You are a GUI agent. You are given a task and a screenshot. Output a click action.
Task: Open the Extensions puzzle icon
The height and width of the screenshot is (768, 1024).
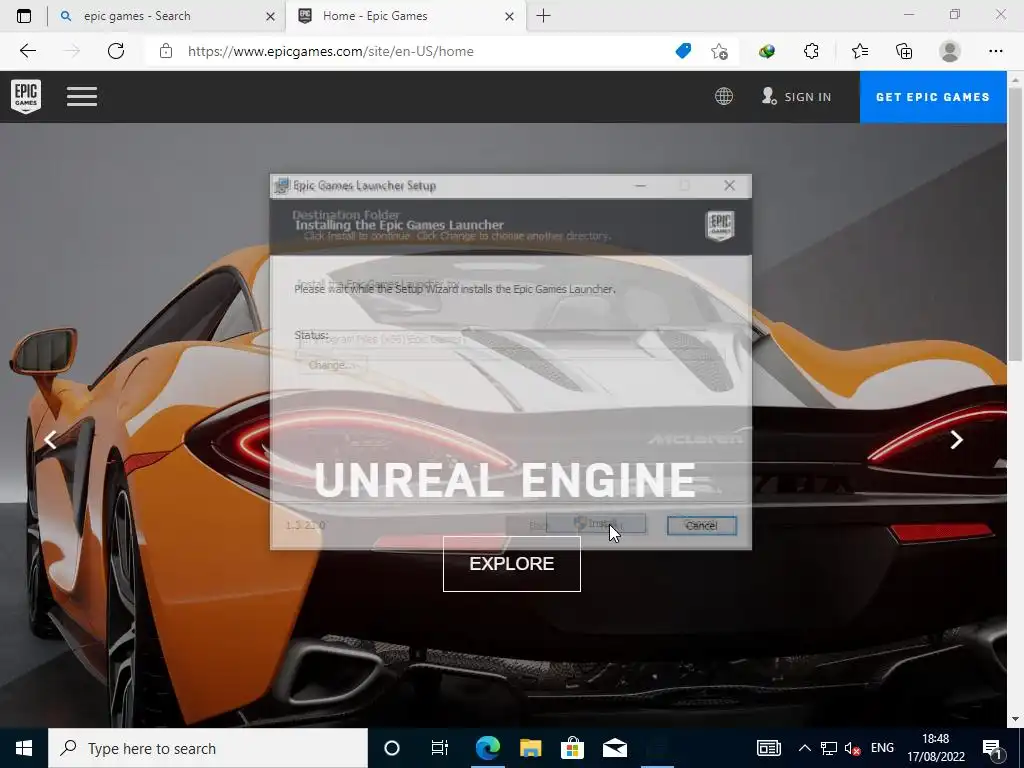(811, 51)
